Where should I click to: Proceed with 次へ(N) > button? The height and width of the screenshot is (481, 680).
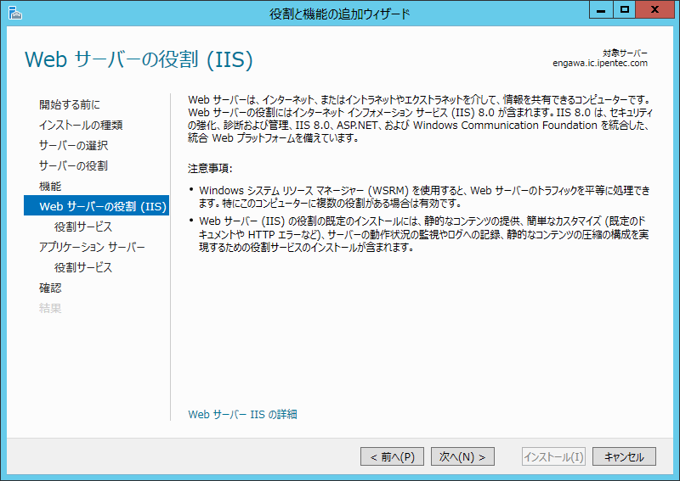(463, 457)
